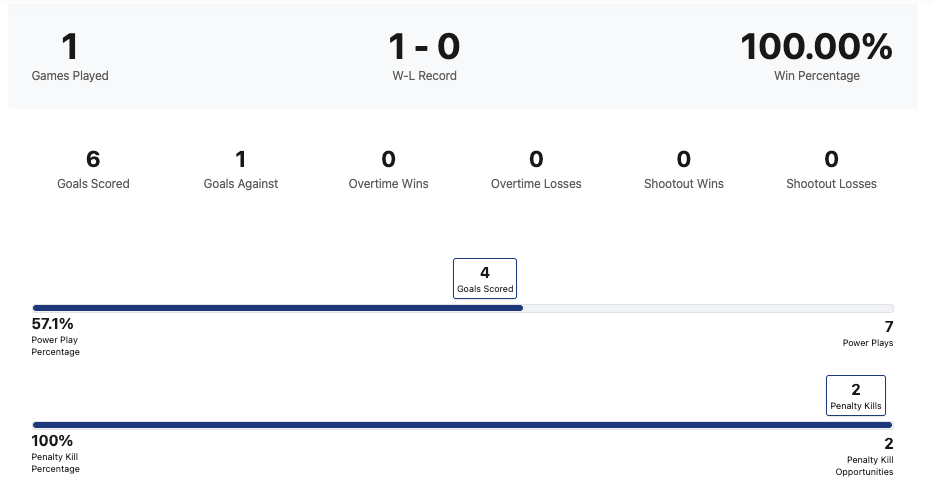Click the penalty kill progress bar
This screenshot has width=934, height=485.
point(463,425)
